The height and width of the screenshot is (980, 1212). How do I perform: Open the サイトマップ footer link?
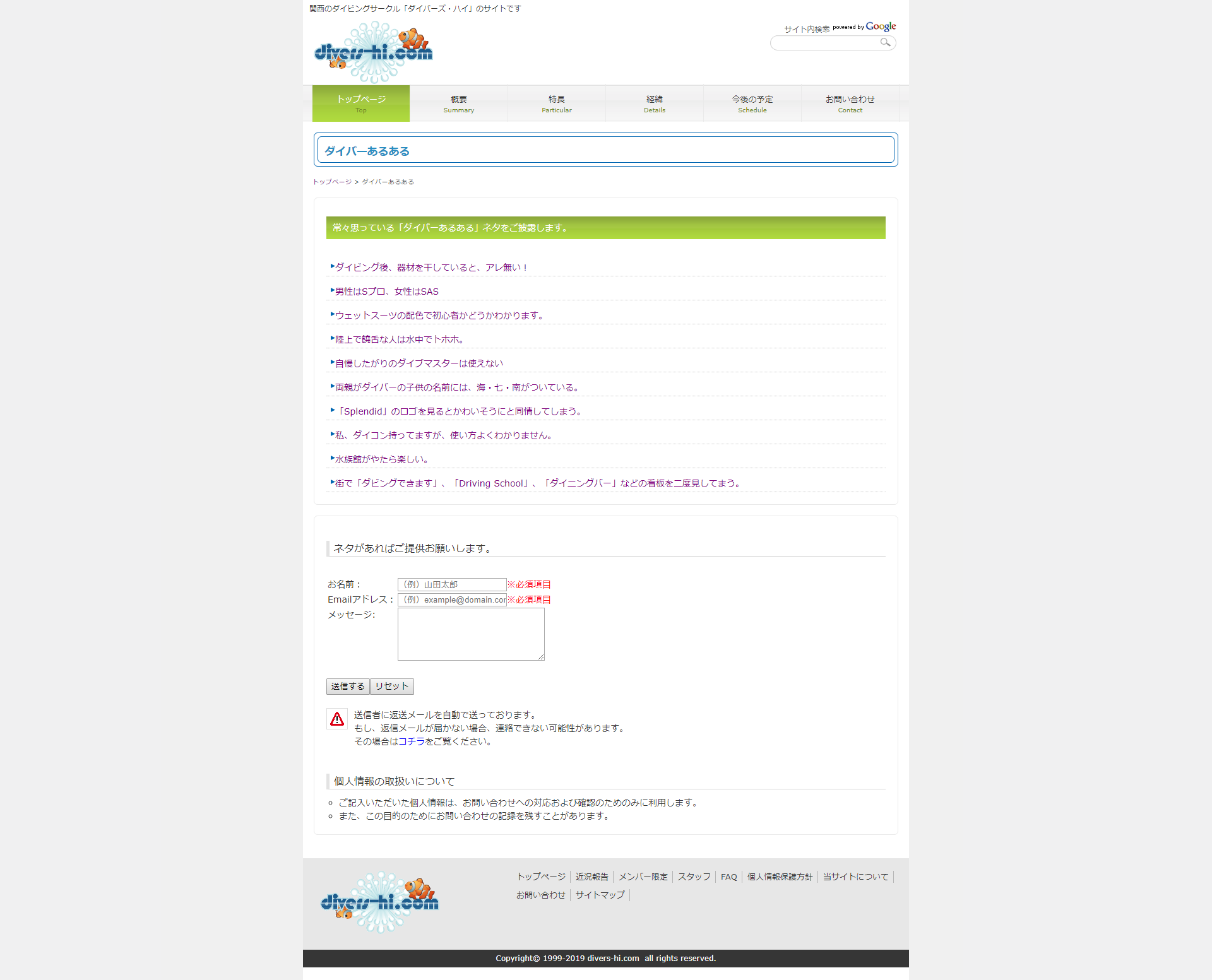(600, 895)
